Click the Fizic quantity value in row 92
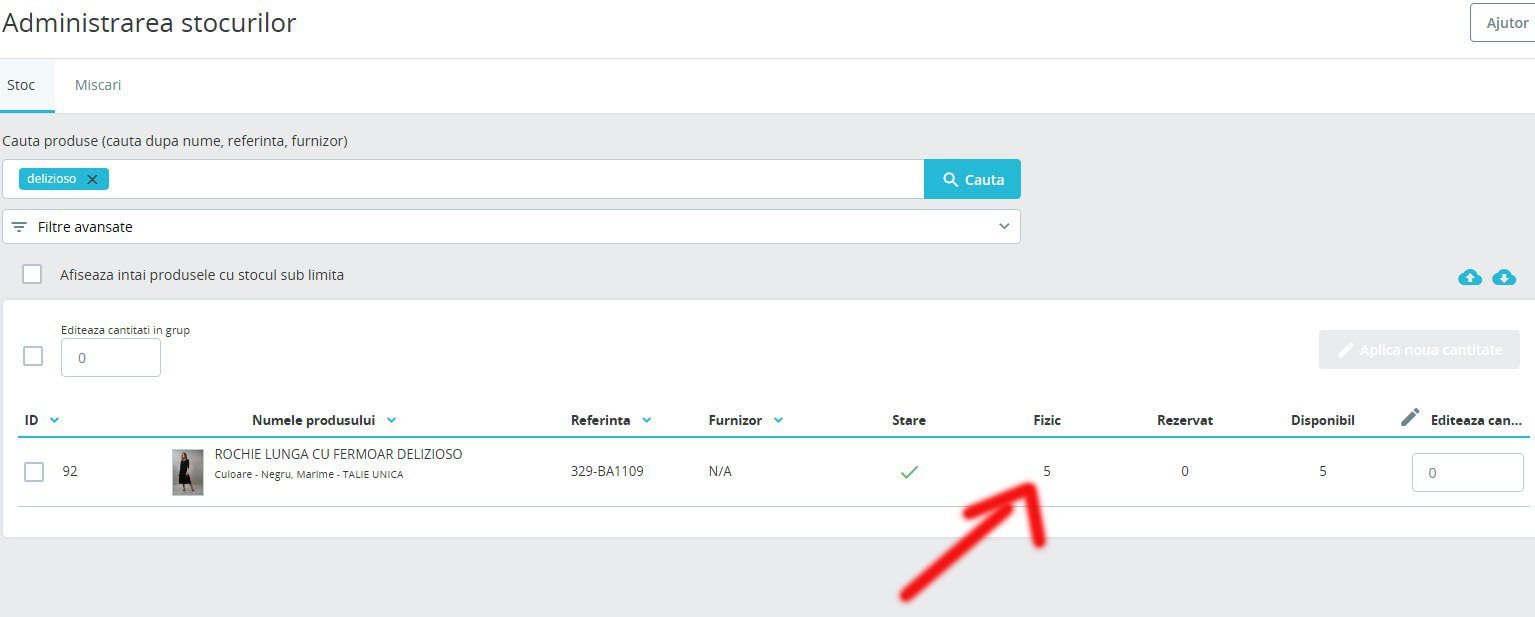1535x617 pixels. 1047,471
